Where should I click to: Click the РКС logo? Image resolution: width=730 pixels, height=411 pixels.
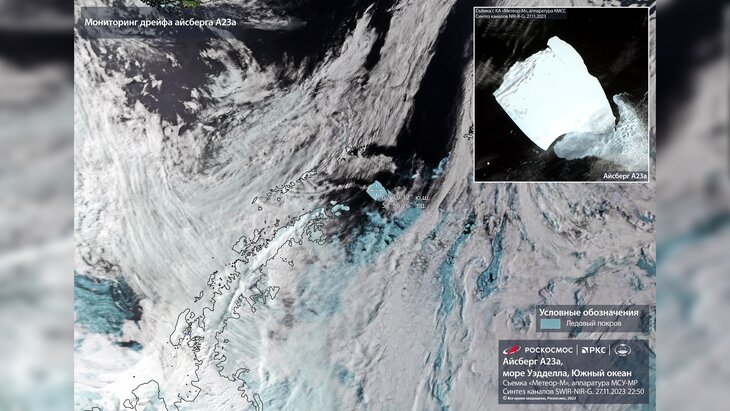(x=594, y=350)
